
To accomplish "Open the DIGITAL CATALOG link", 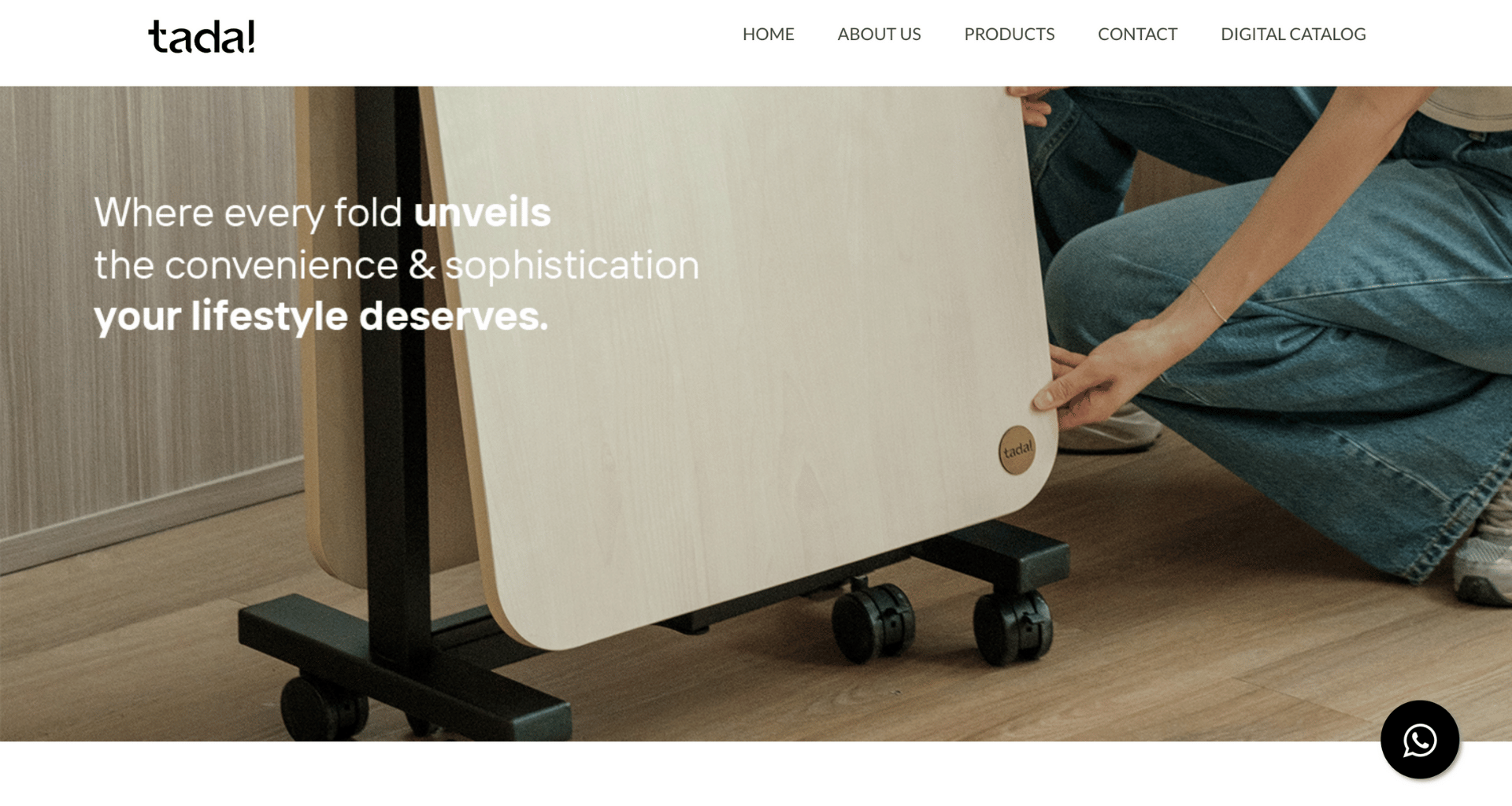I will [1293, 34].
